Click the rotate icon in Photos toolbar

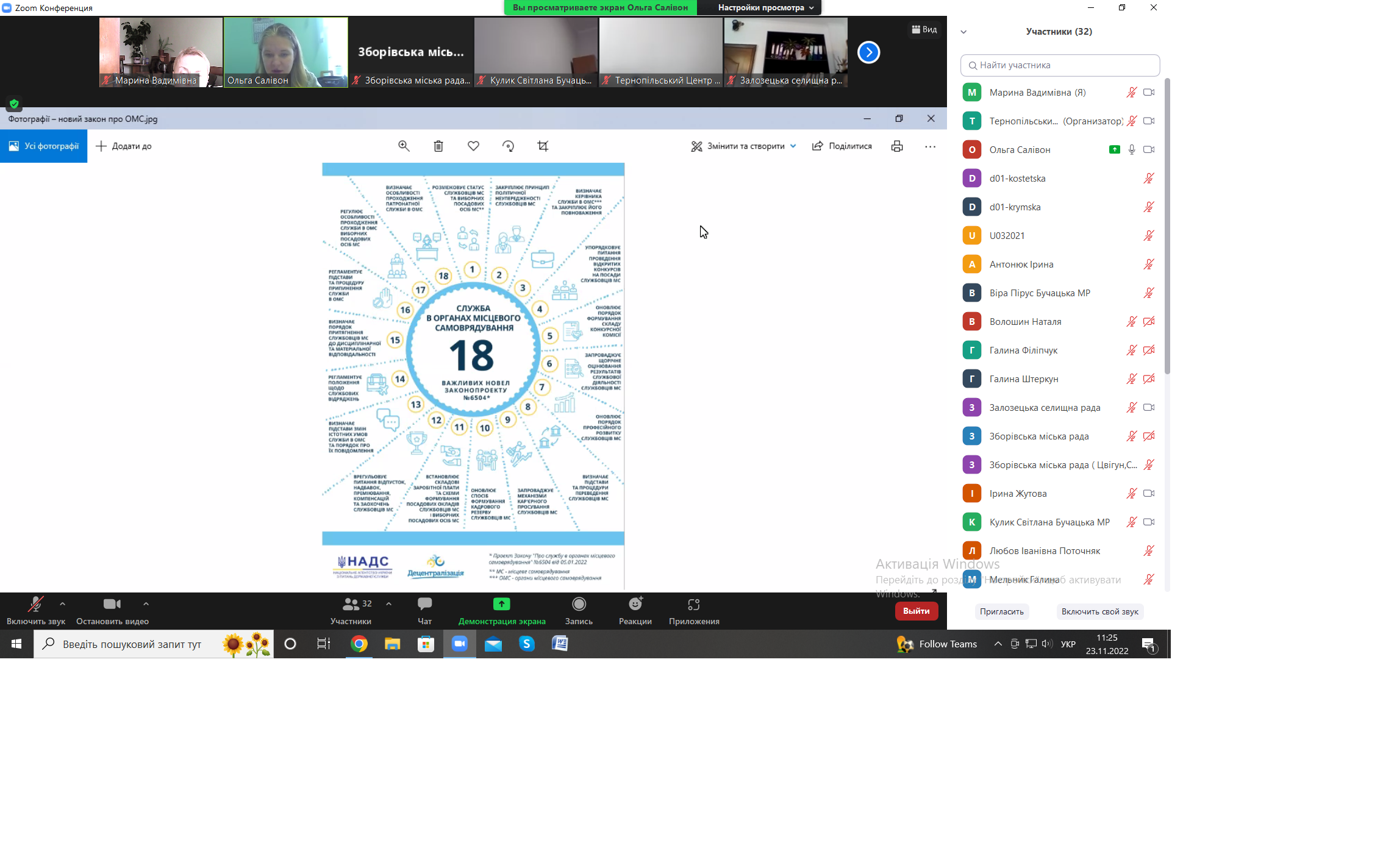coord(508,146)
